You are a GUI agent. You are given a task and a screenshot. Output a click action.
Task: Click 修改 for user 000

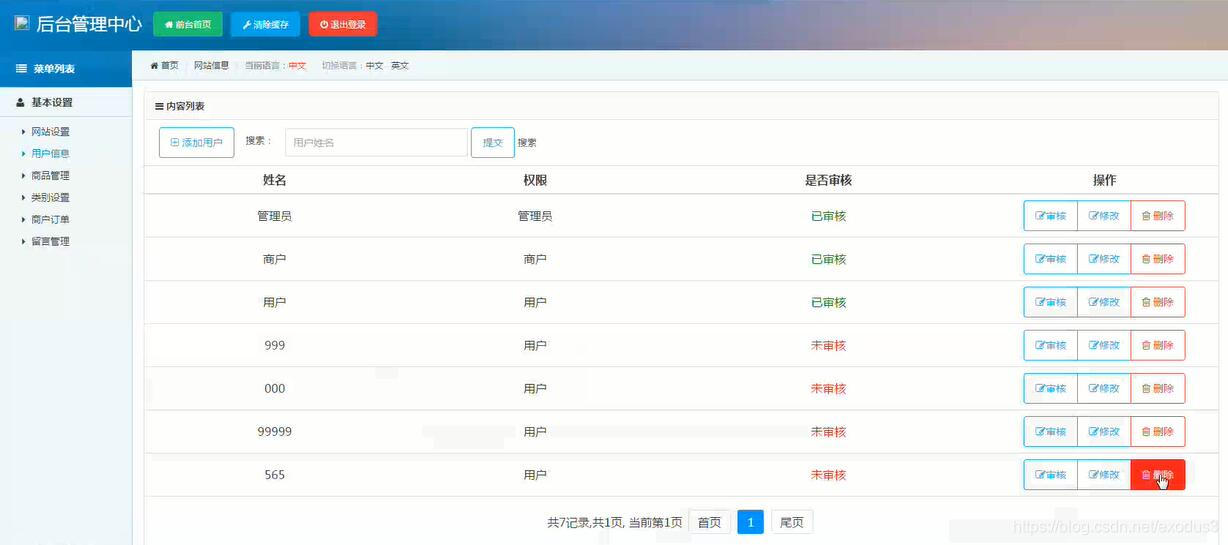pos(1104,388)
